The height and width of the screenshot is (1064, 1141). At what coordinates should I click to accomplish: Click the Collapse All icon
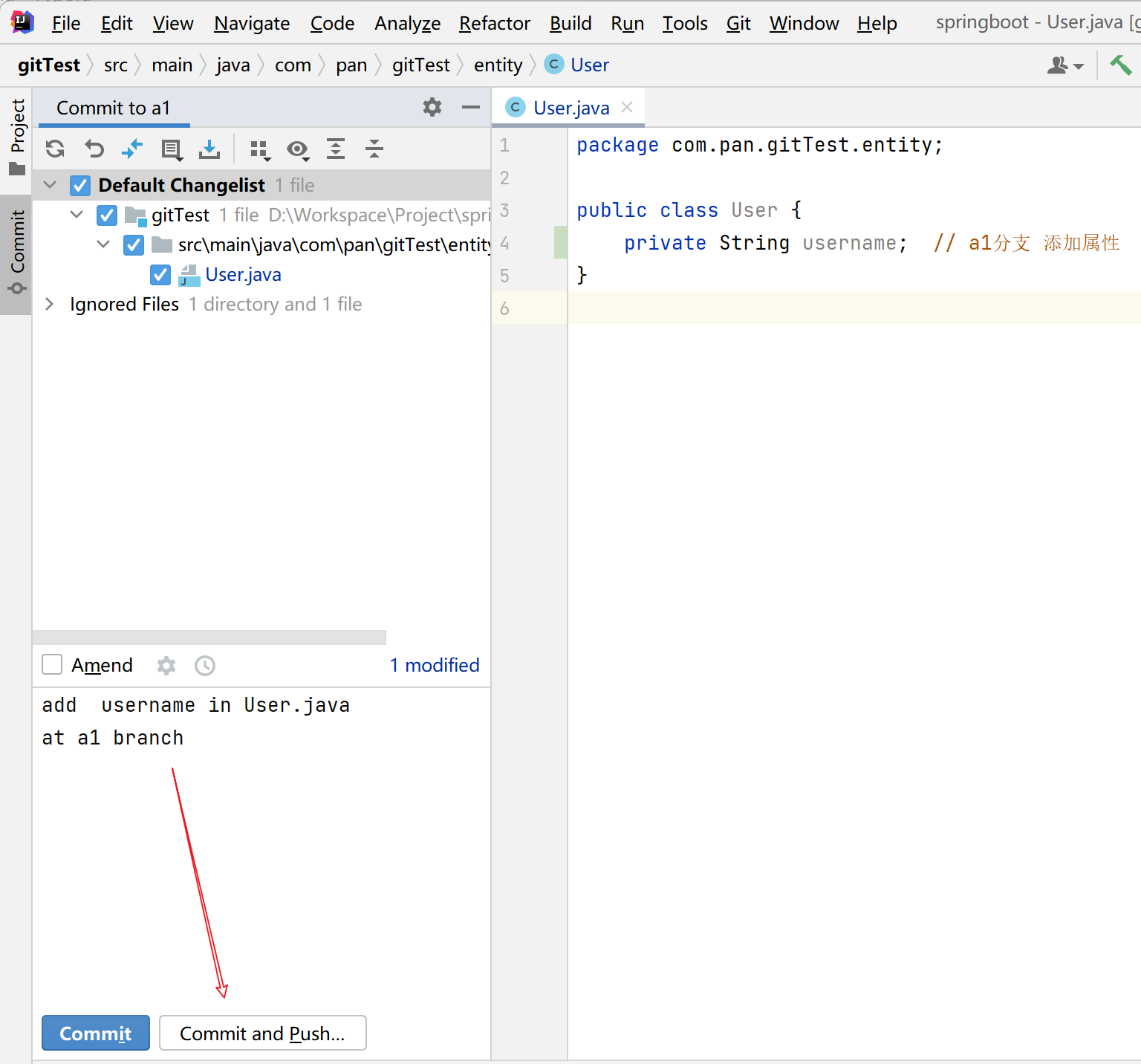pos(374,149)
